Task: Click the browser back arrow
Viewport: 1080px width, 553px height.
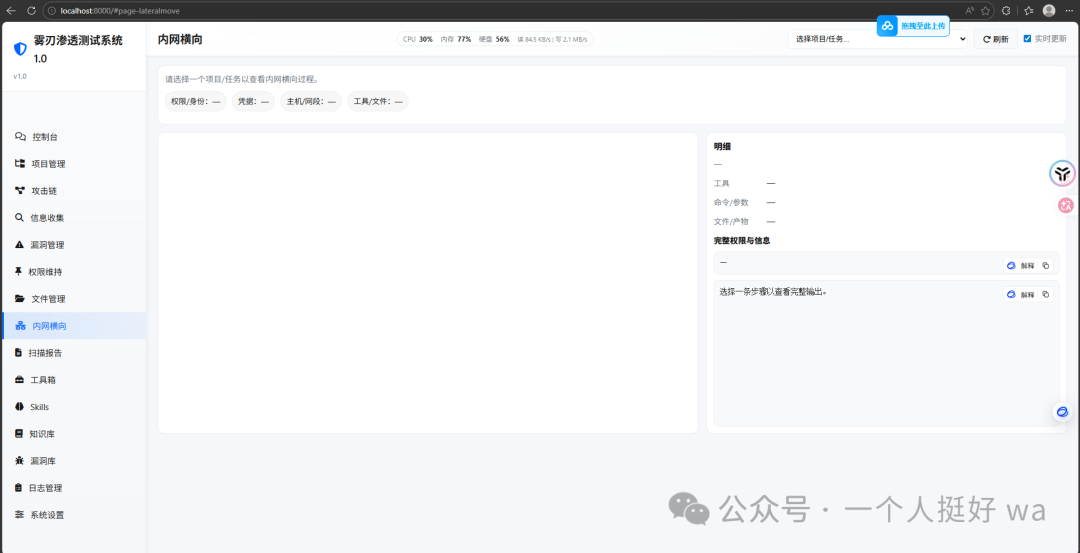Action: click(x=11, y=10)
